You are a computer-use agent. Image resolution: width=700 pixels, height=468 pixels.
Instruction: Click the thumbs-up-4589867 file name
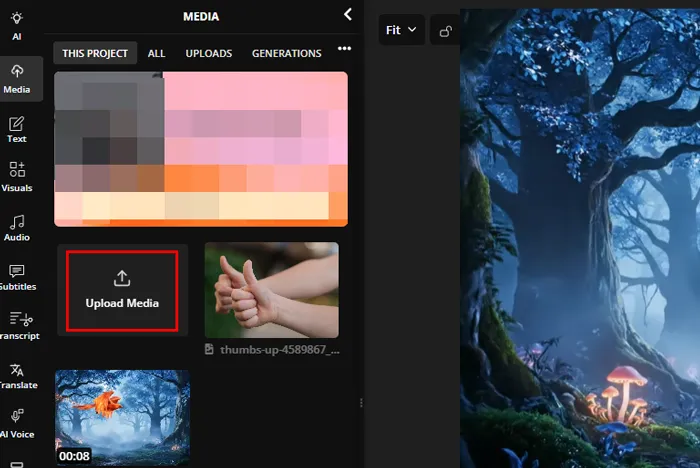click(279, 350)
